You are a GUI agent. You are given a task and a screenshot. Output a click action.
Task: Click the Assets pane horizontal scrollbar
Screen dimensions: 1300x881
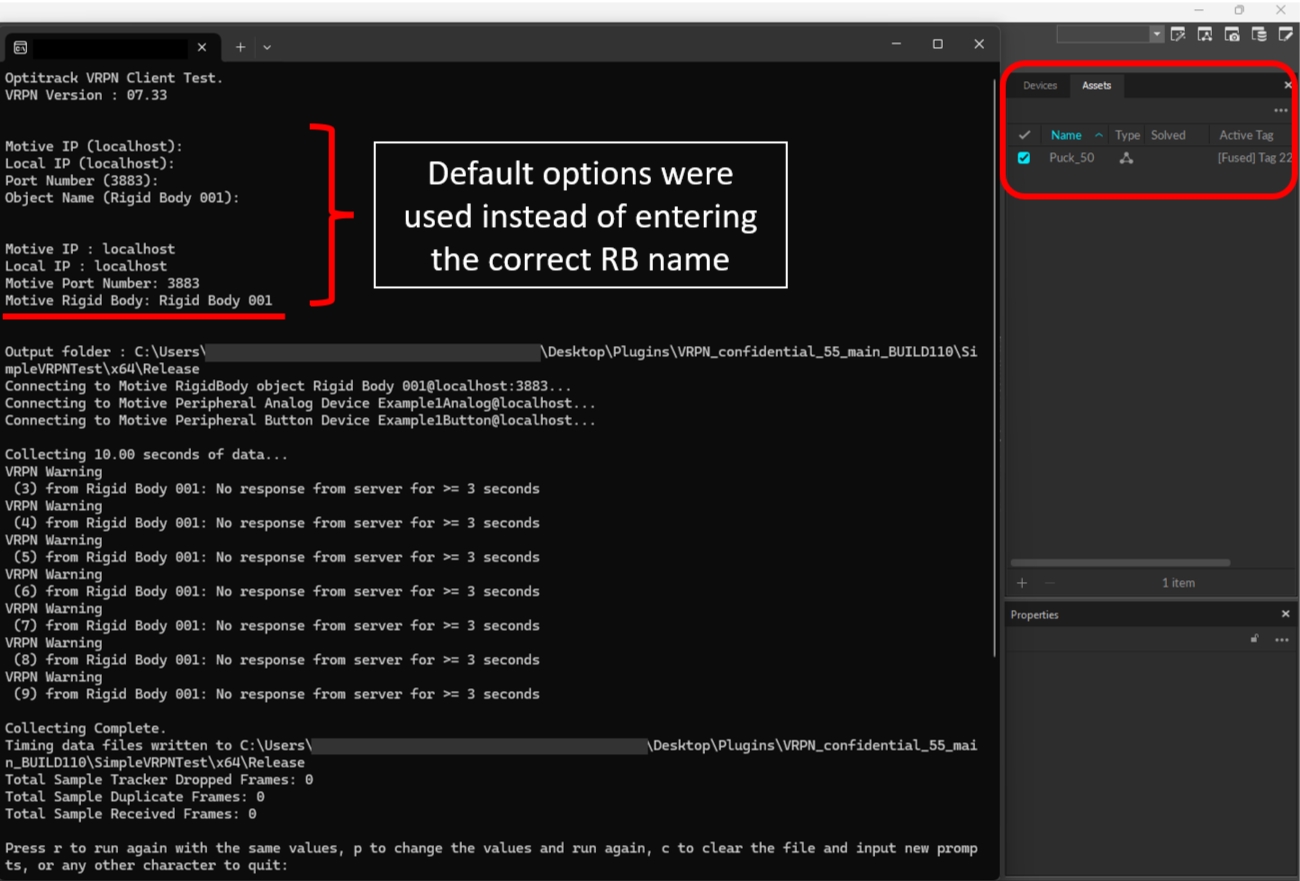[1120, 563]
